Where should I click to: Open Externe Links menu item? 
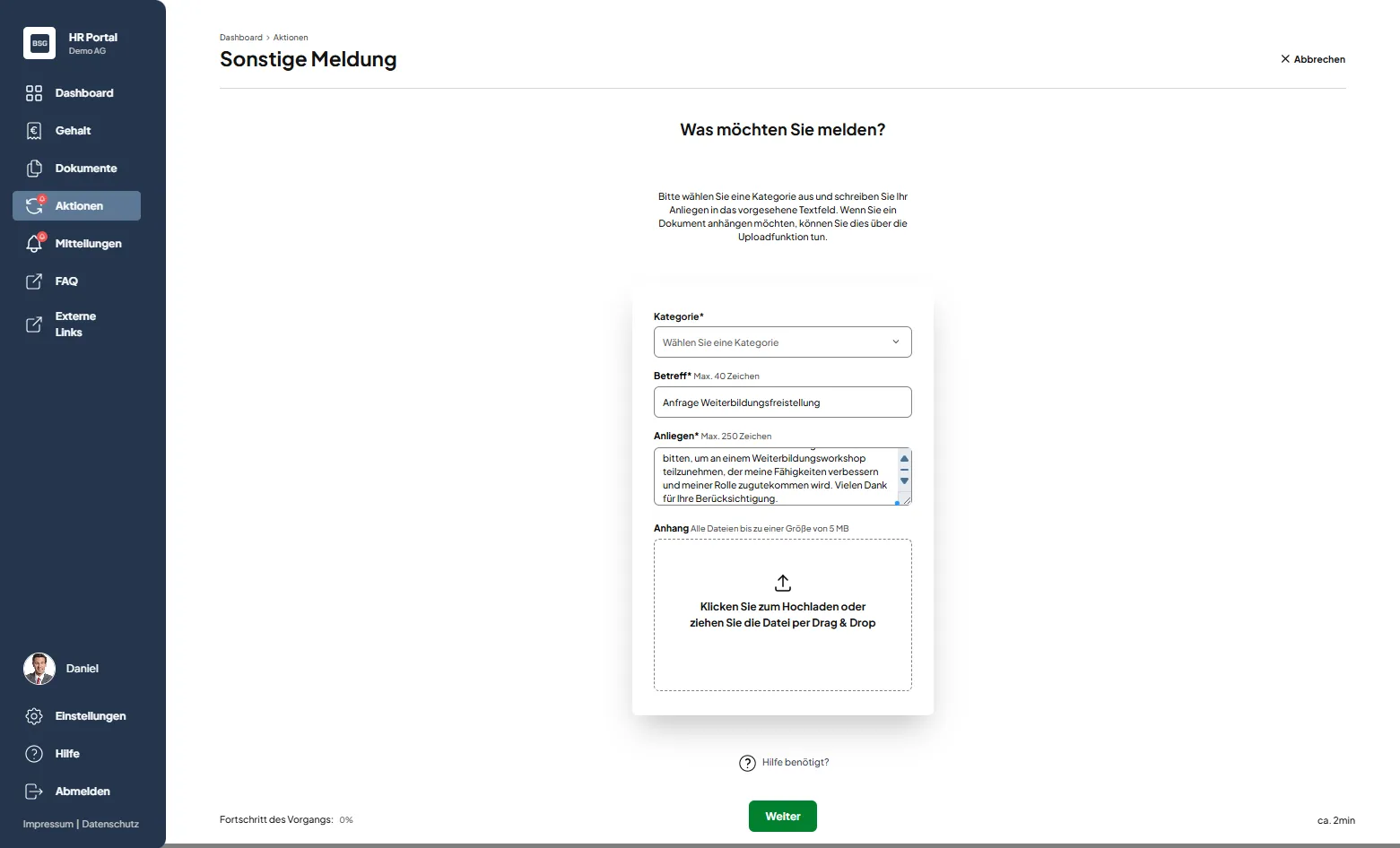75,324
